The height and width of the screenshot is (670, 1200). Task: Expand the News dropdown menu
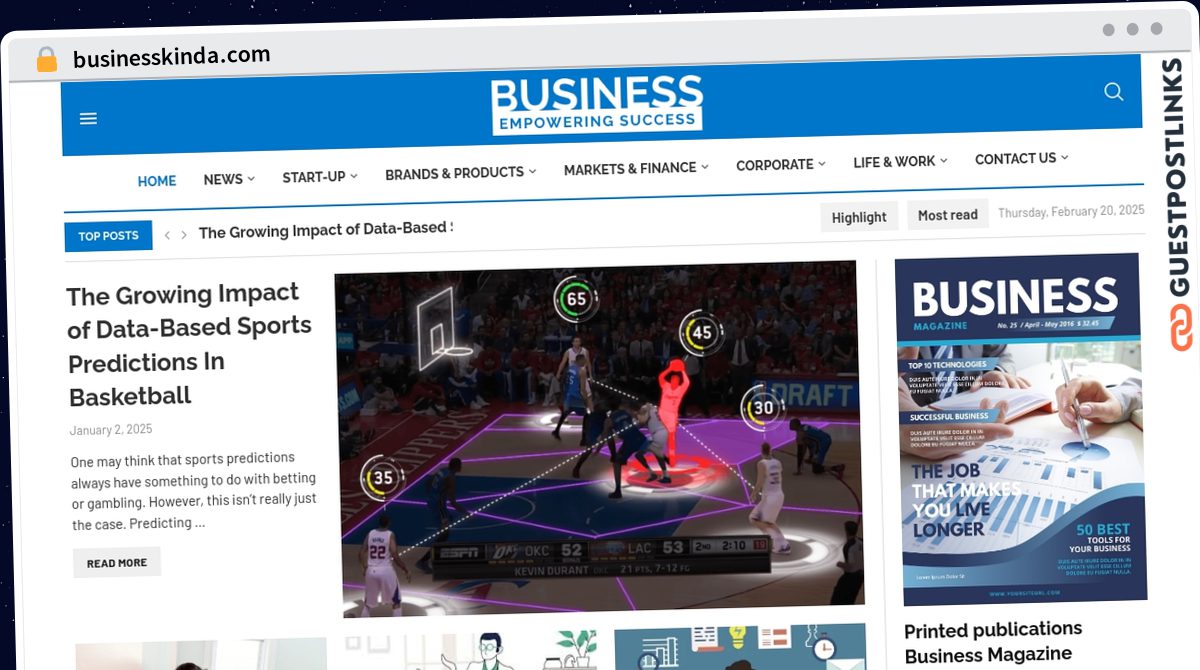coord(229,179)
